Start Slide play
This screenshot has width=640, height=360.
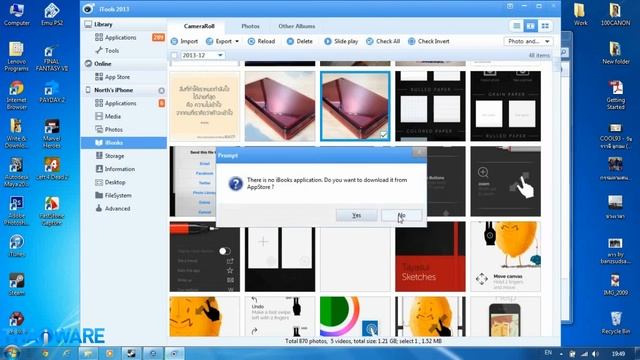coord(341,41)
